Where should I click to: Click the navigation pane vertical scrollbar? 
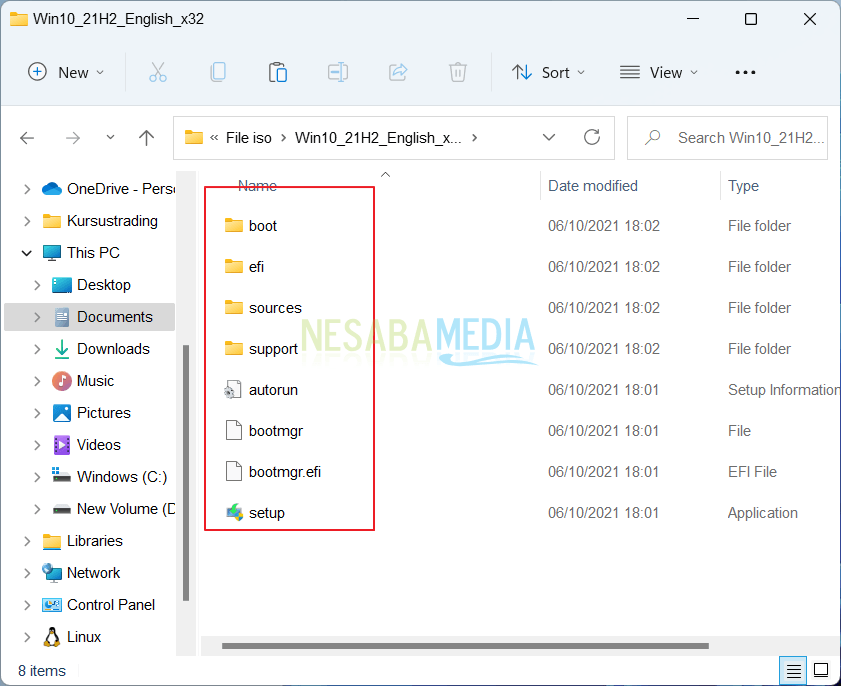186,473
